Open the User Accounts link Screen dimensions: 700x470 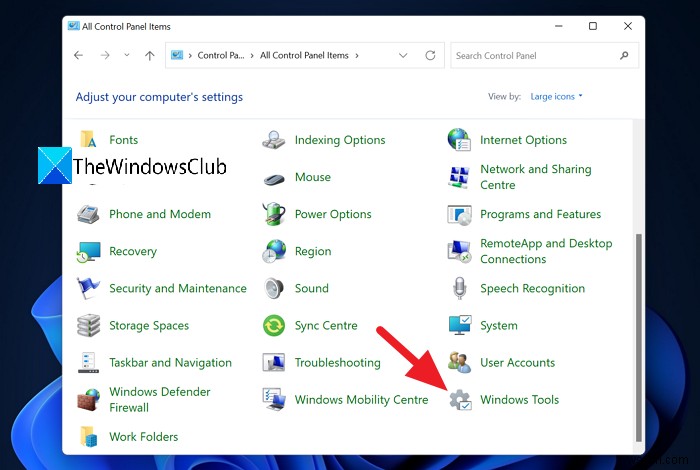click(x=517, y=362)
